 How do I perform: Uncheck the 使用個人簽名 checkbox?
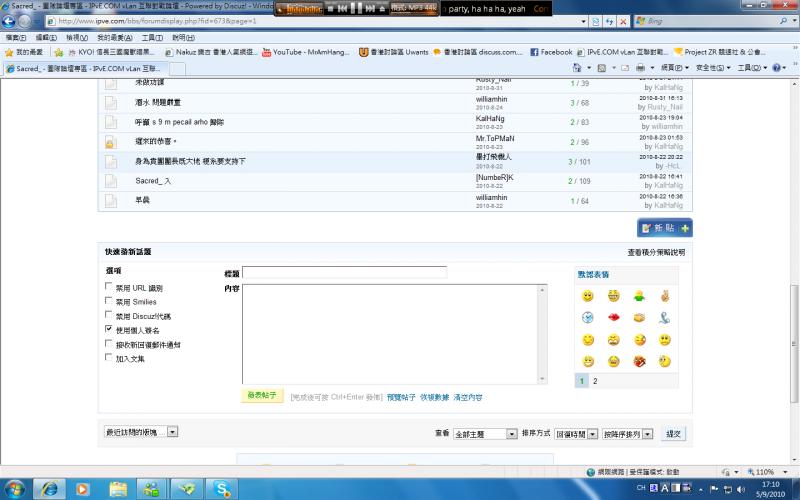(108, 329)
